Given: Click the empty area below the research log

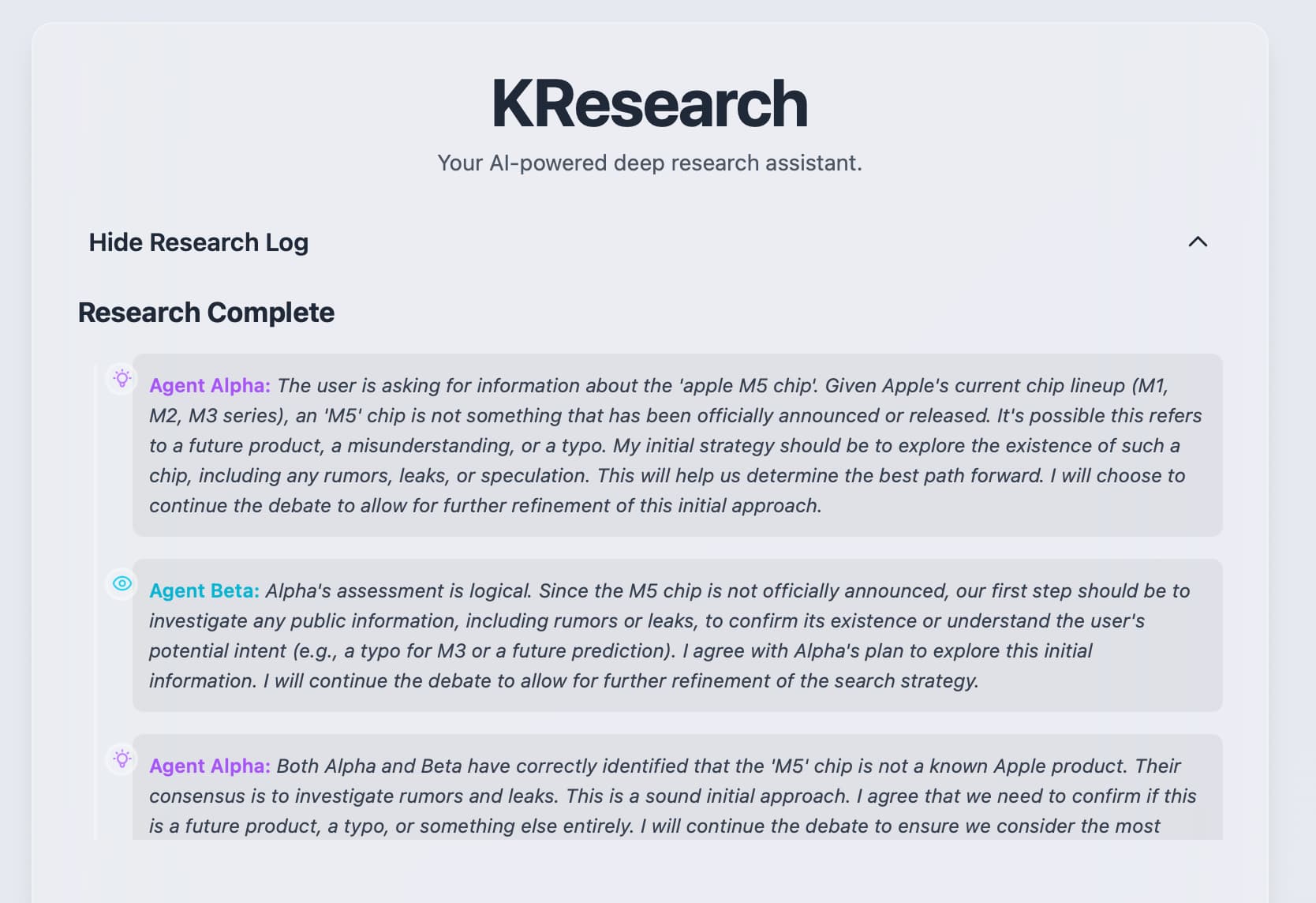Looking at the screenshot, I should click(x=649, y=871).
